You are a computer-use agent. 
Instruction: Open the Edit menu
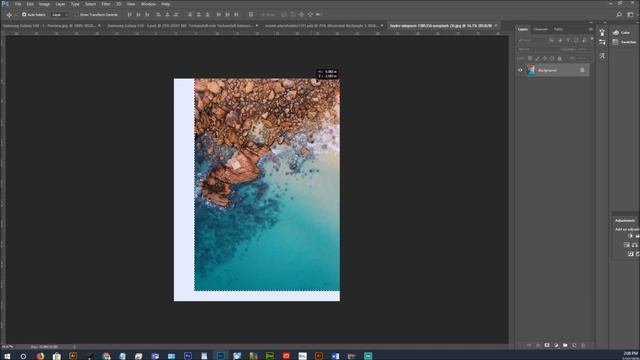click(x=30, y=4)
